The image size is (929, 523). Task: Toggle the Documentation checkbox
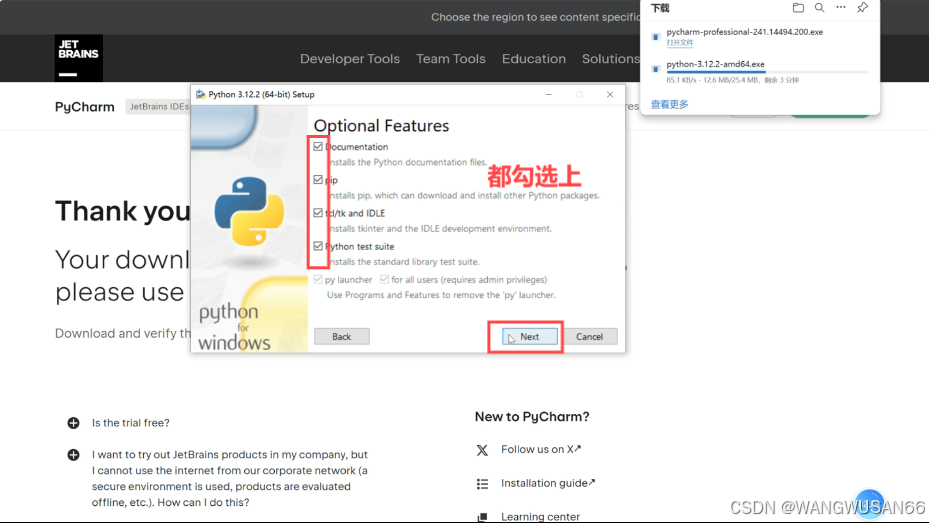pos(318,146)
